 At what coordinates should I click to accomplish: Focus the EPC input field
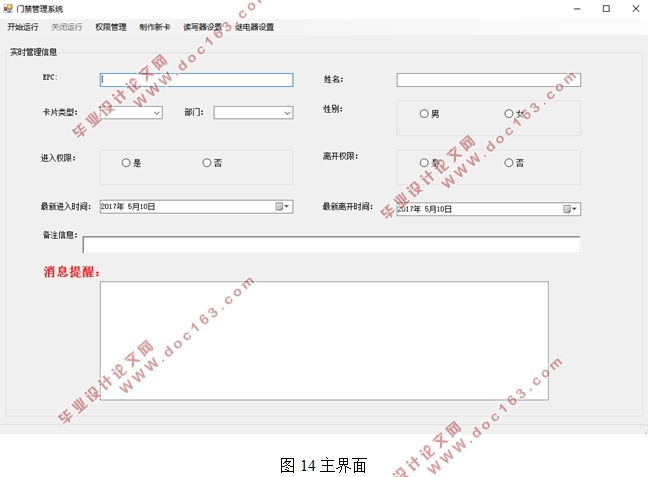click(197, 80)
